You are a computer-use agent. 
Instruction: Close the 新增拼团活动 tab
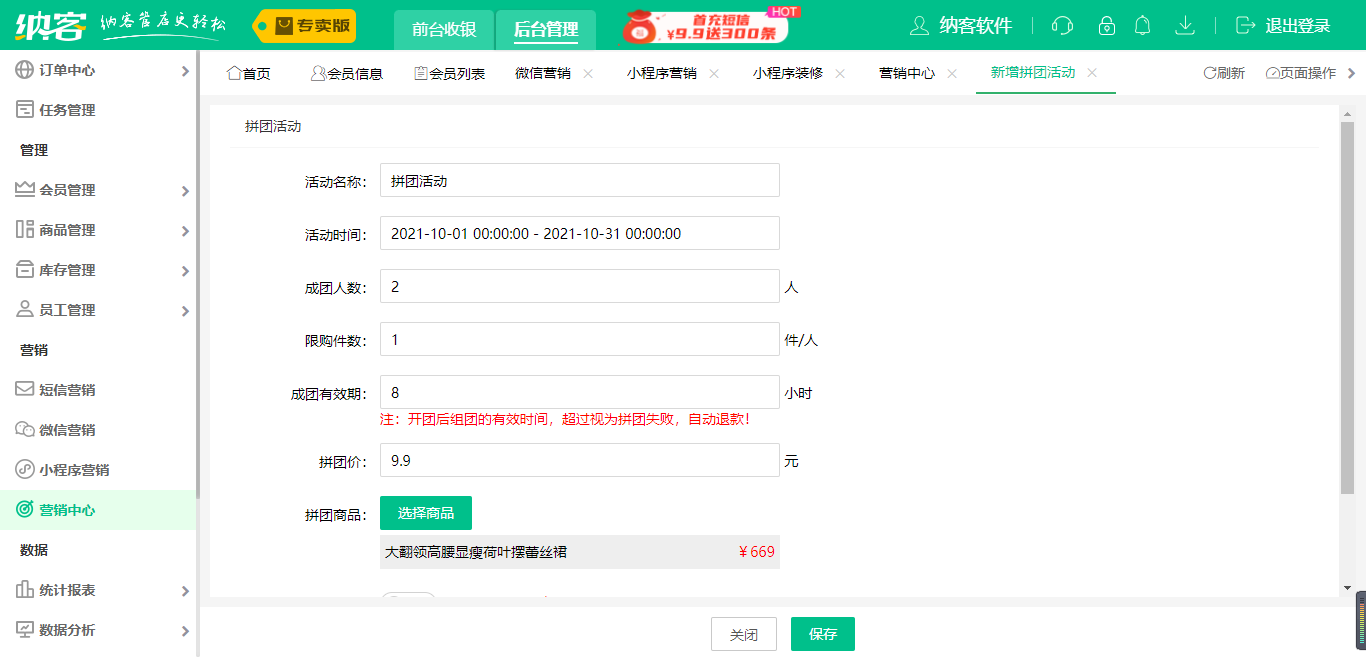(1092, 73)
